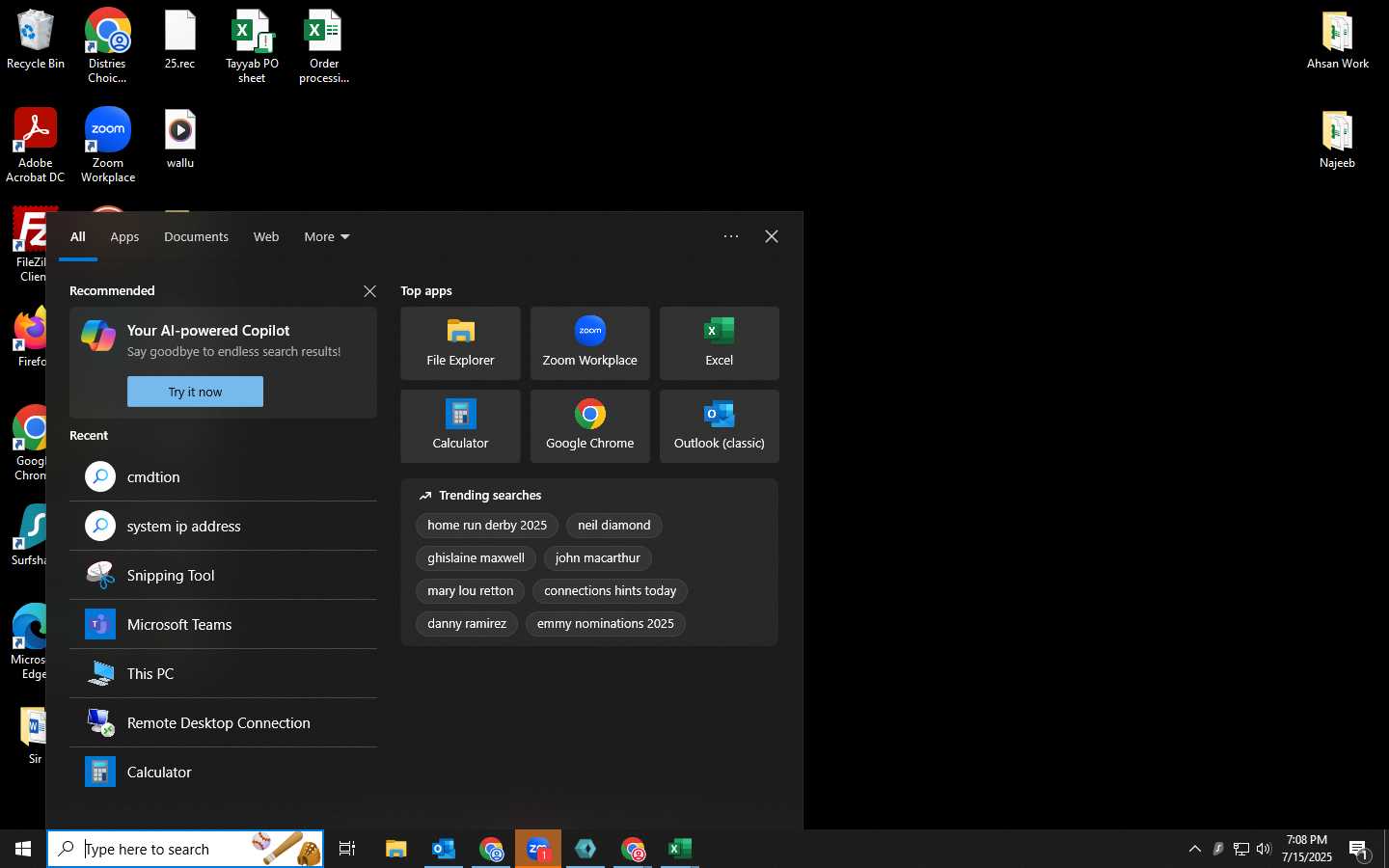Launch Excel from Top apps

tap(719, 343)
